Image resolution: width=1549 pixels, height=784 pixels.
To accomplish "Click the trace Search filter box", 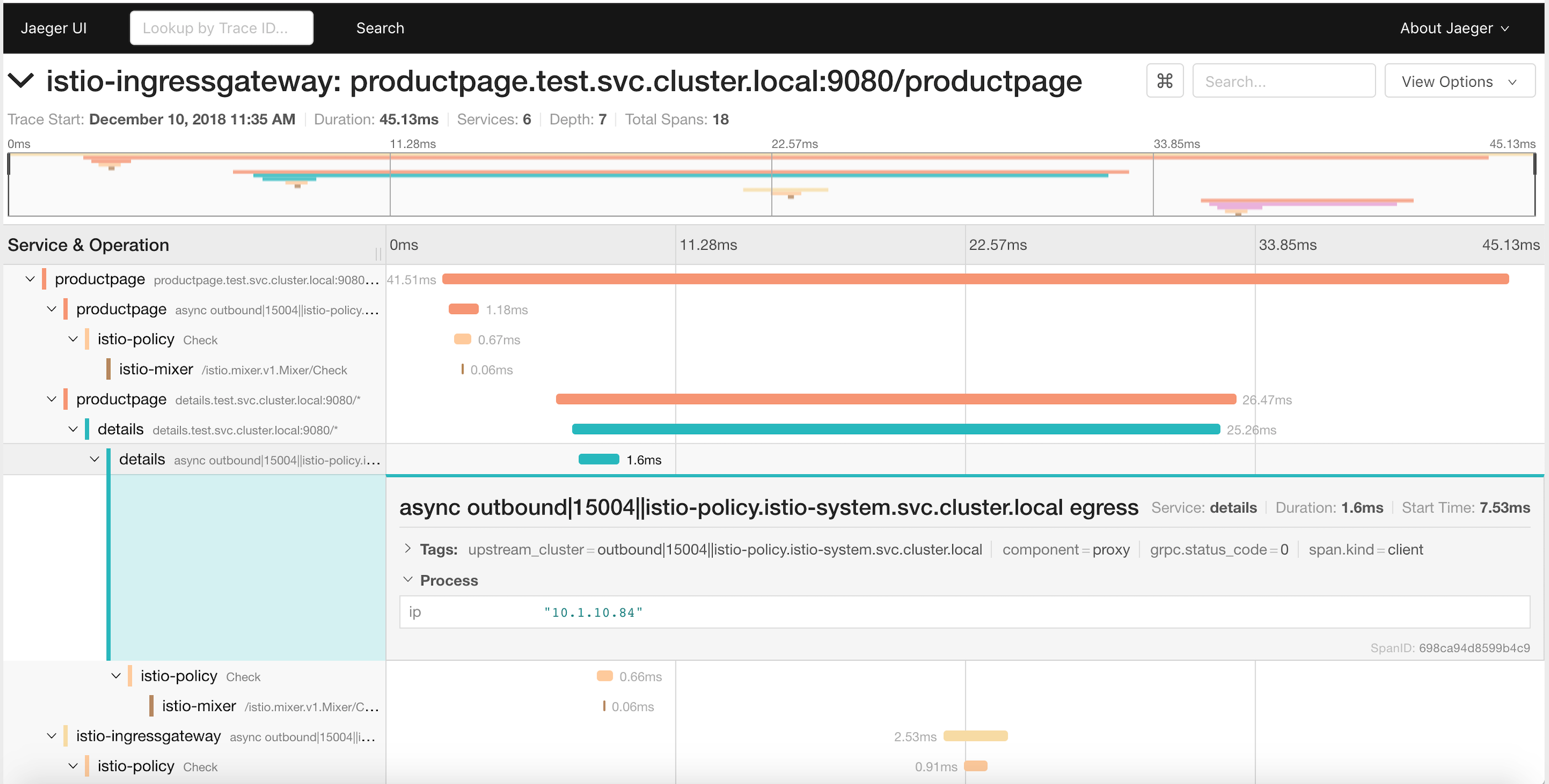I will pyautogui.click(x=1284, y=81).
